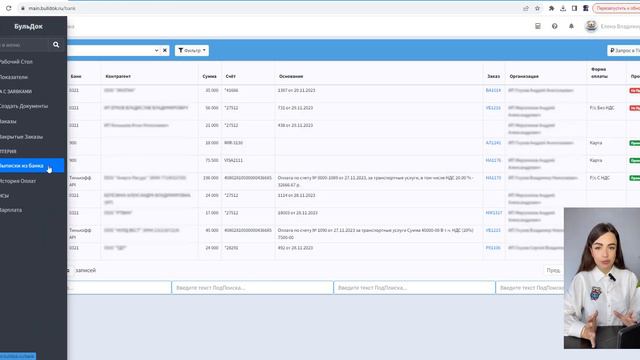This screenshot has height=360, width=640.
Task: Click the Р/с С НДС payment cell
Action: pyautogui.click(x=600, y=178)
